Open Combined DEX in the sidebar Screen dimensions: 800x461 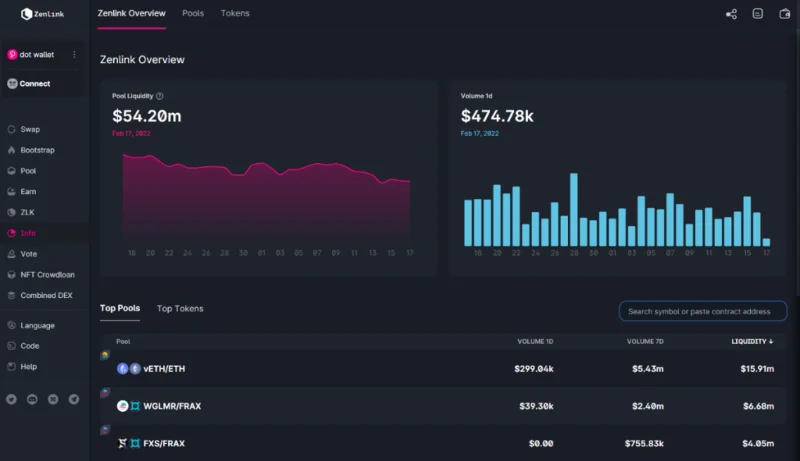[x=46, y=295]
